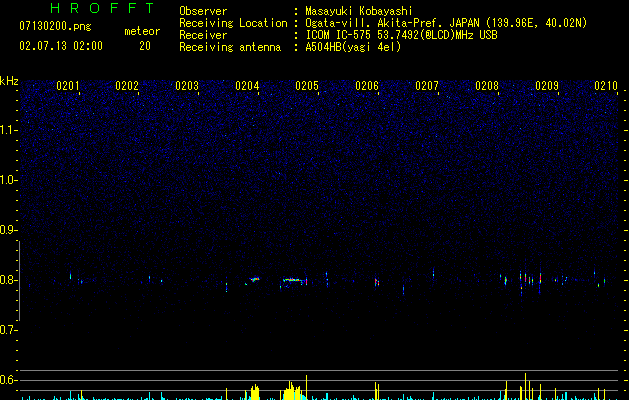Click the 1.1 kHz axis label
Image resolution: width=629 pixels, height=400 pixels.
click(8, 130)
